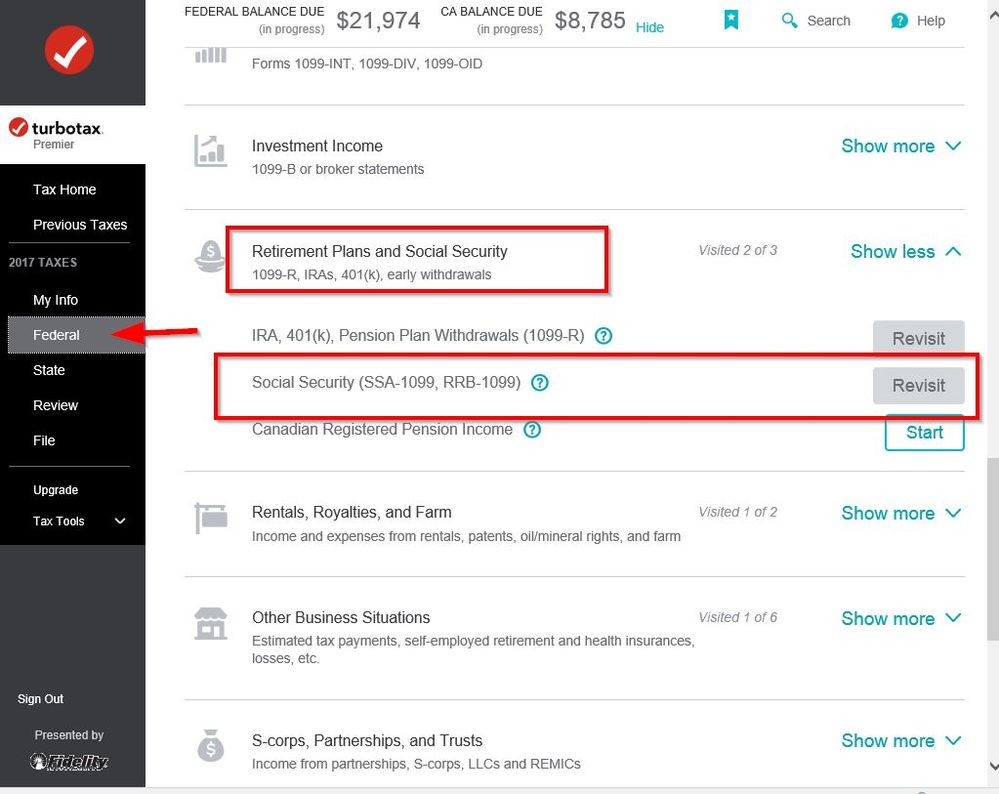Click help icon beside Canadian Registered Pension
The image size is (999, 794).
pyautogui.click(x=532, y=429)
